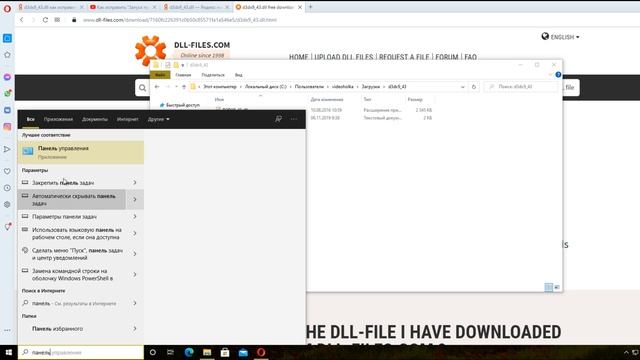Open search panel three-dots options
The image size is (640, 360).
[x=294, y=119]
